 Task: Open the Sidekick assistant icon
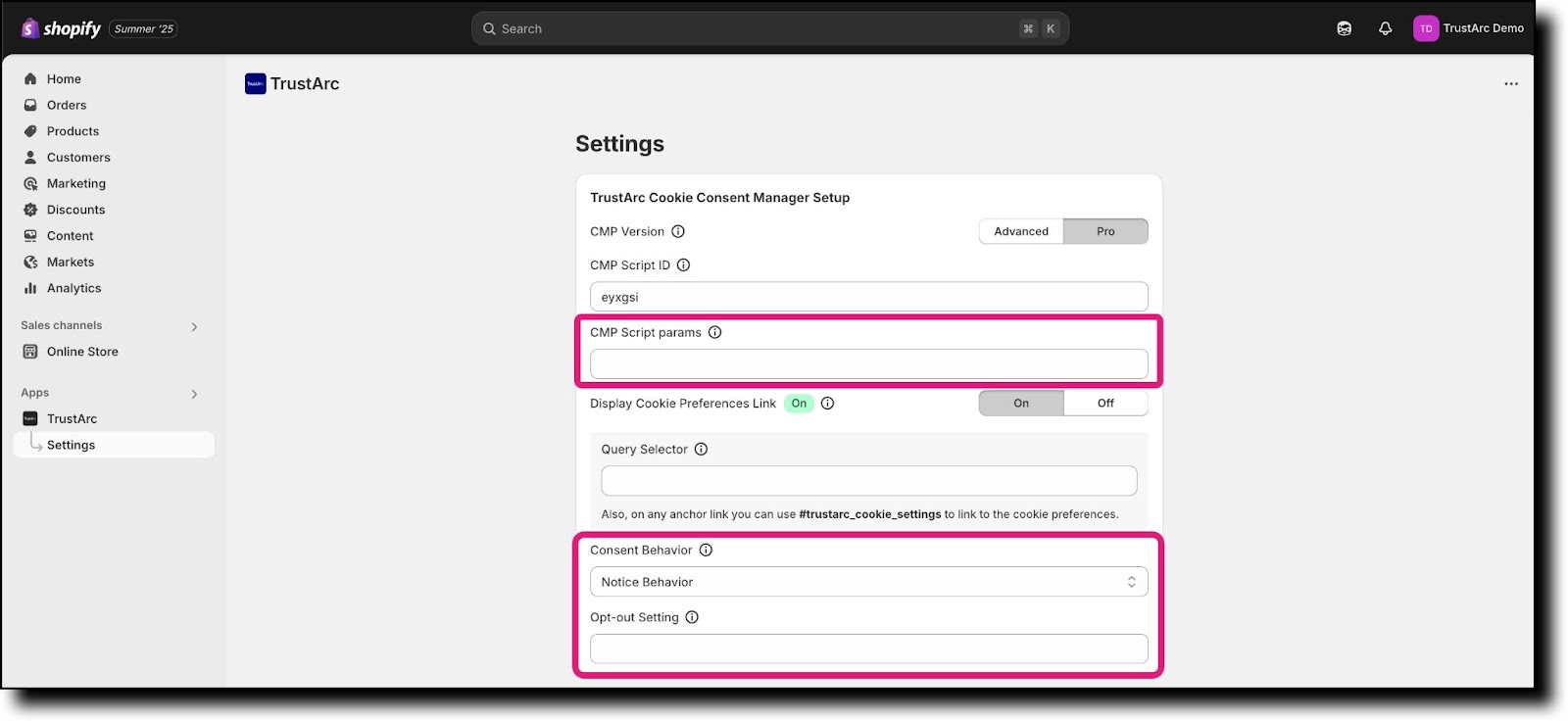(1344, 28)
